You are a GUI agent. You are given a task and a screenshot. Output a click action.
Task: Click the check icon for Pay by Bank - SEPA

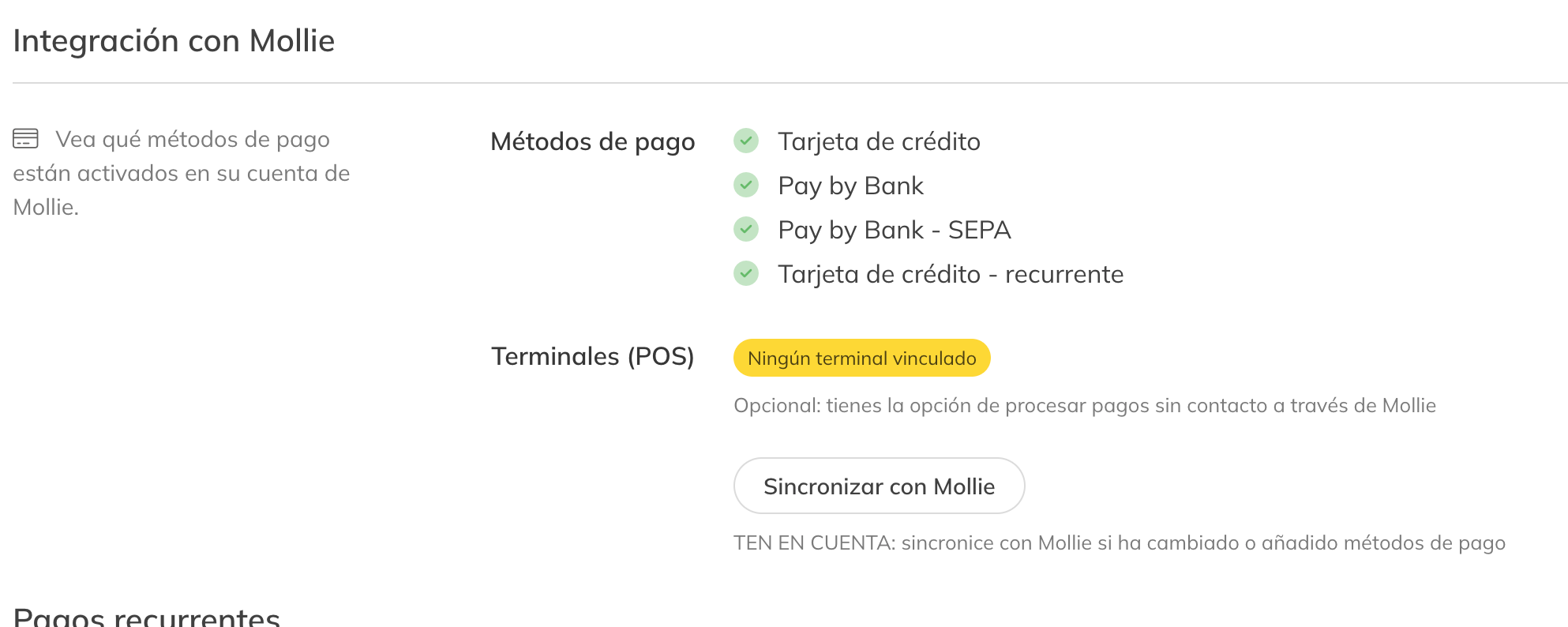point(746,230)
